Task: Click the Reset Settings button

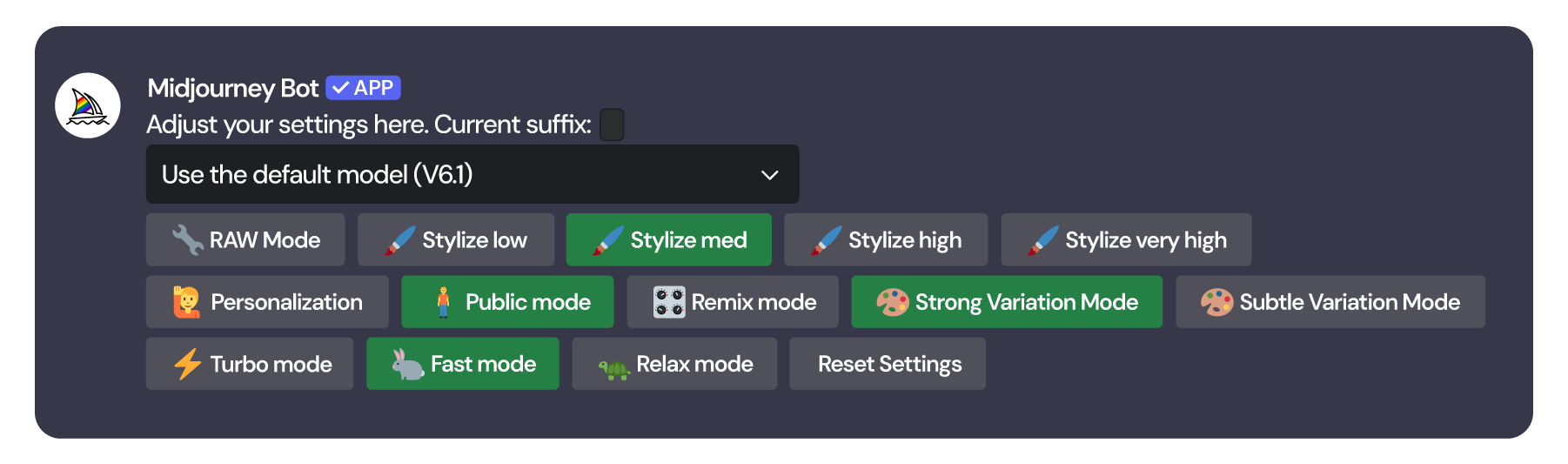Action: click(x=888, y=364)
